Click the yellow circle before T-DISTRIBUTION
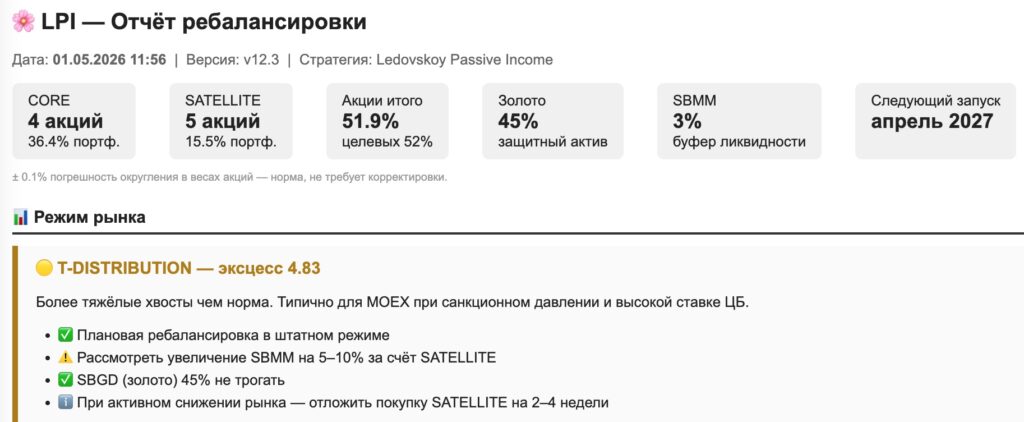This screenshot has width=1024, height=422. click(x=44, y=268)
